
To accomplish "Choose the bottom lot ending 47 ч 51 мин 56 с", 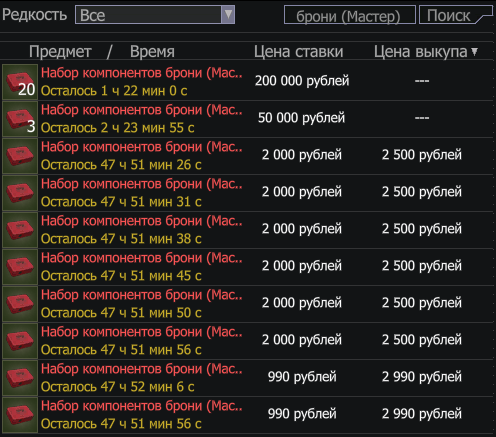I will (247, 415).
